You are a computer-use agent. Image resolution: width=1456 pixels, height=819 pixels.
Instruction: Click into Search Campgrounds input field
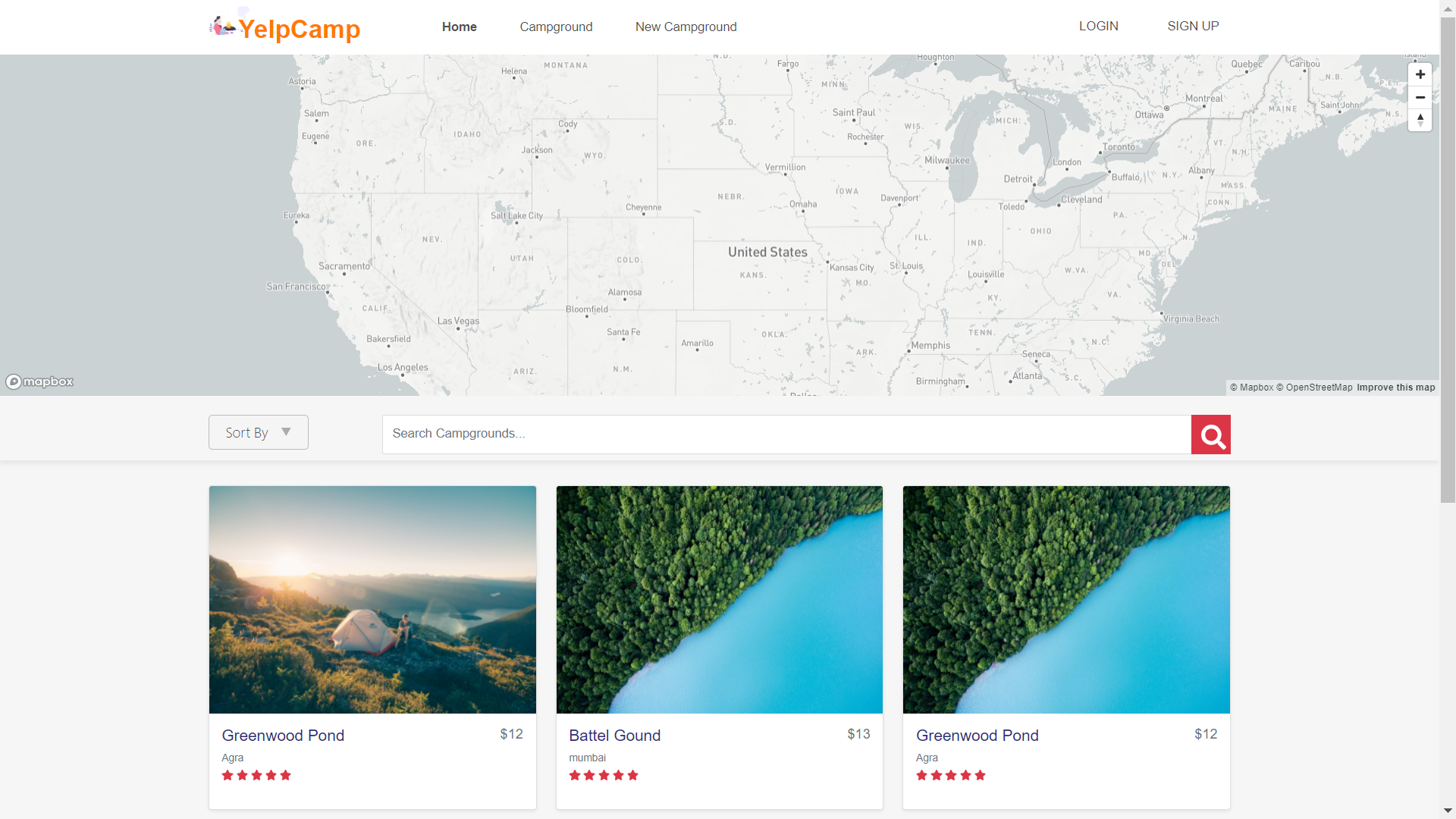pyautogui.click(x=786, y=434)
